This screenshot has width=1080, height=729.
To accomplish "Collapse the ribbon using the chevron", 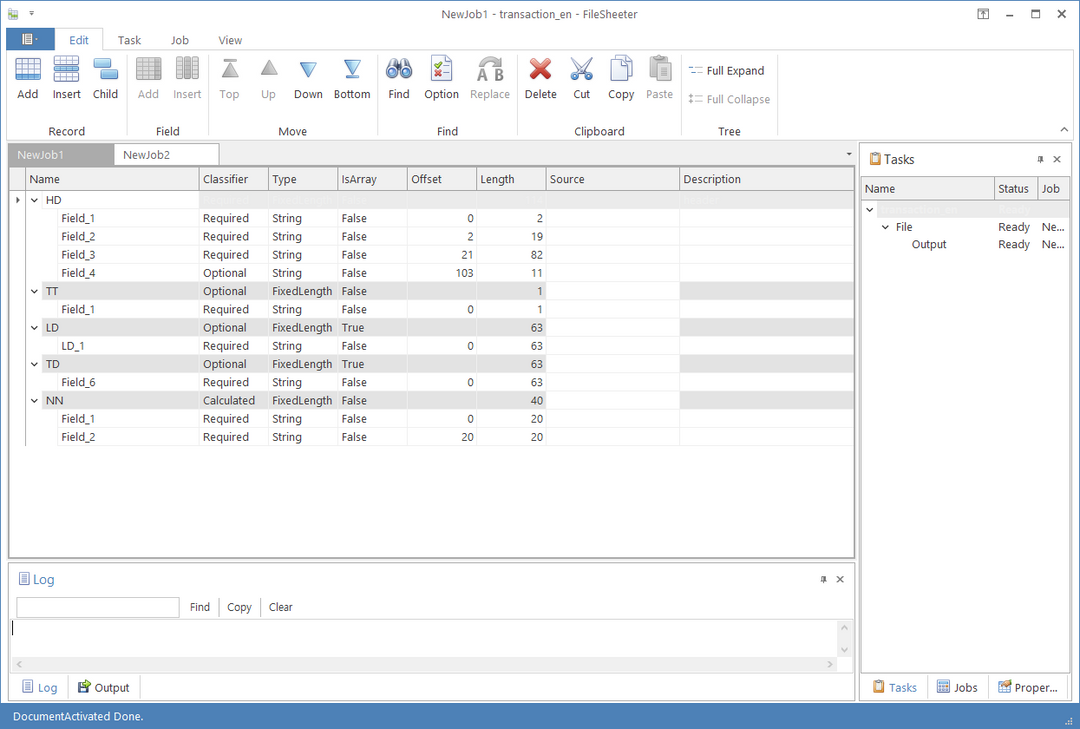I will pyautogui.click(x=1064, y=130).
